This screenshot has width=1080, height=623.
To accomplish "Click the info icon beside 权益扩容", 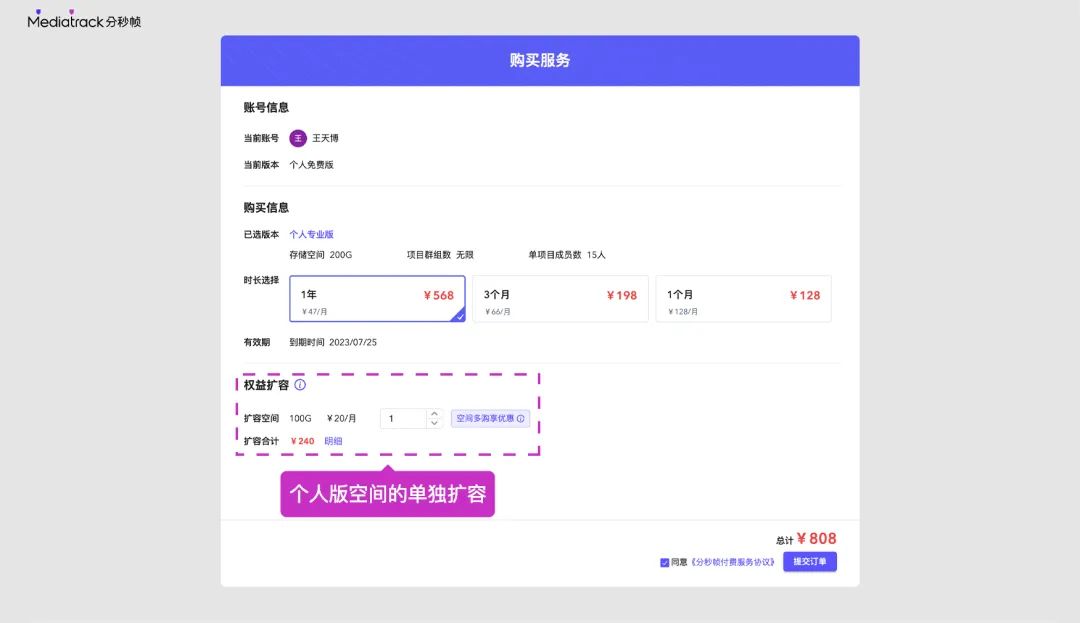I will pos(300,385).
